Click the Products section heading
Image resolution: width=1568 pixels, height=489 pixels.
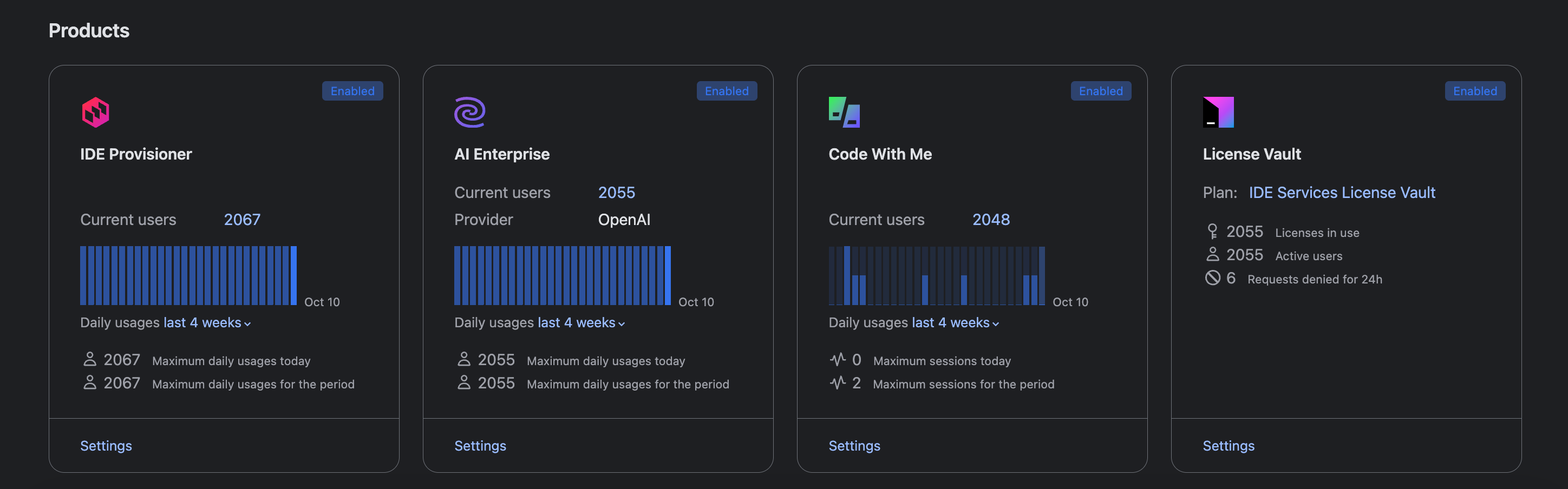point(89,30)
